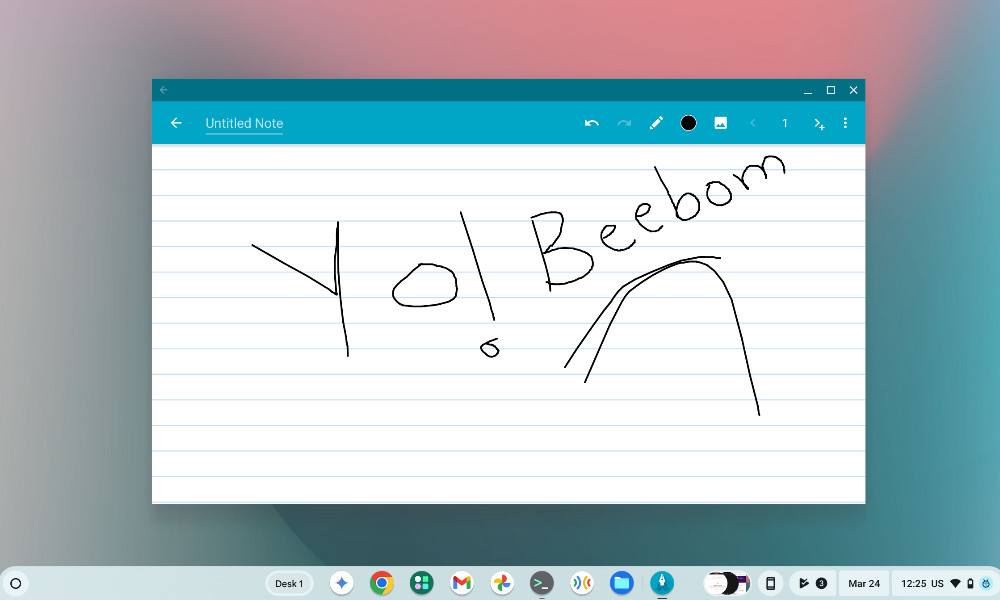Open the black ink color picker

(x=688, y=123)
